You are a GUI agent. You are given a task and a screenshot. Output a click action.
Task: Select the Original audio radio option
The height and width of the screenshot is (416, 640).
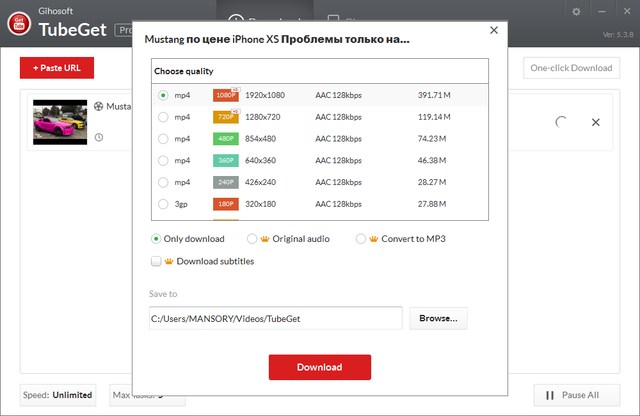point(252,239)
